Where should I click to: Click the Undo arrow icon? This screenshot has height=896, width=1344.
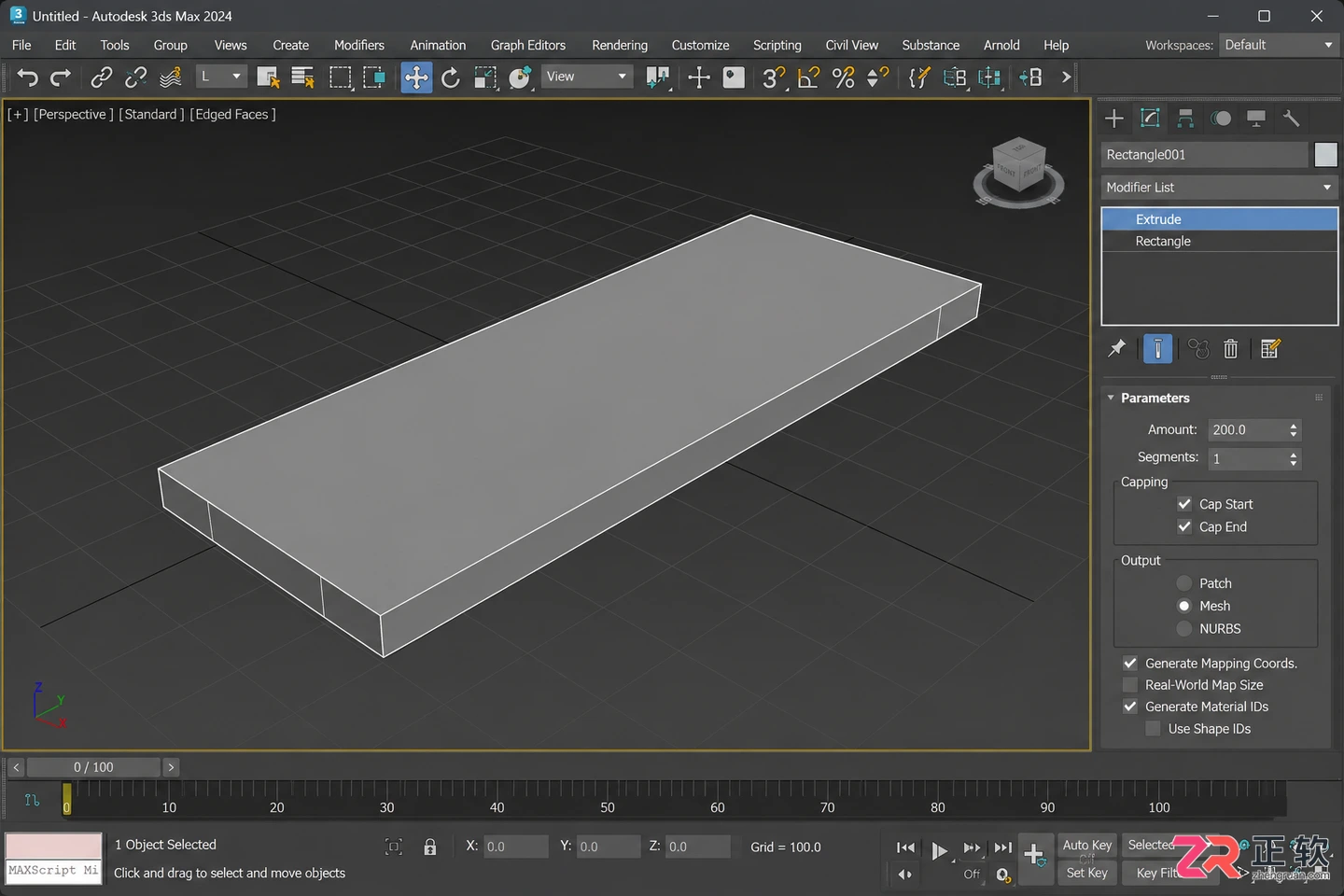coord(27,77)
